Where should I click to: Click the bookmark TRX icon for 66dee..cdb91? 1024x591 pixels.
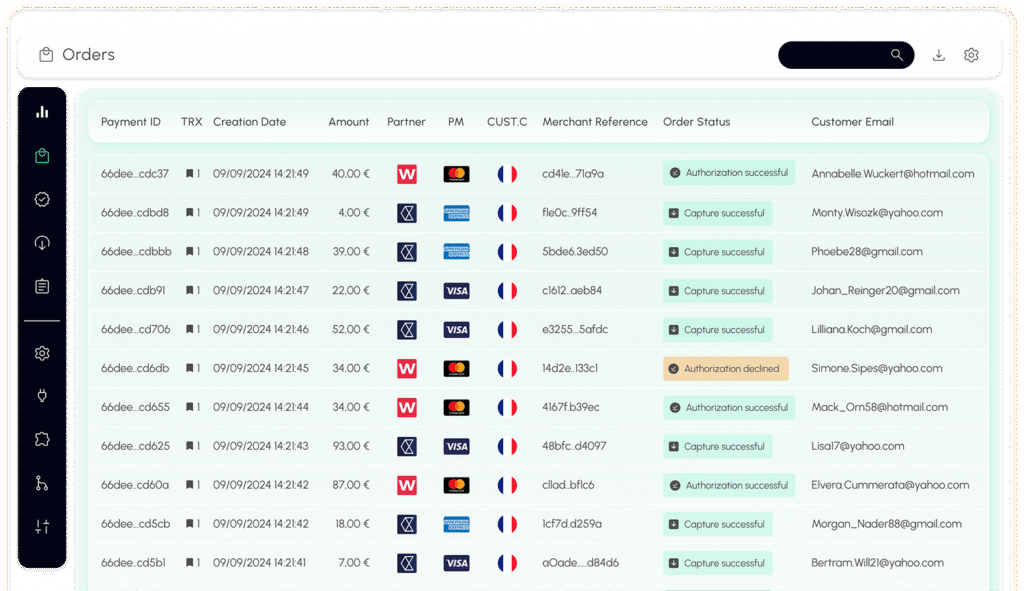coord(190,291)
